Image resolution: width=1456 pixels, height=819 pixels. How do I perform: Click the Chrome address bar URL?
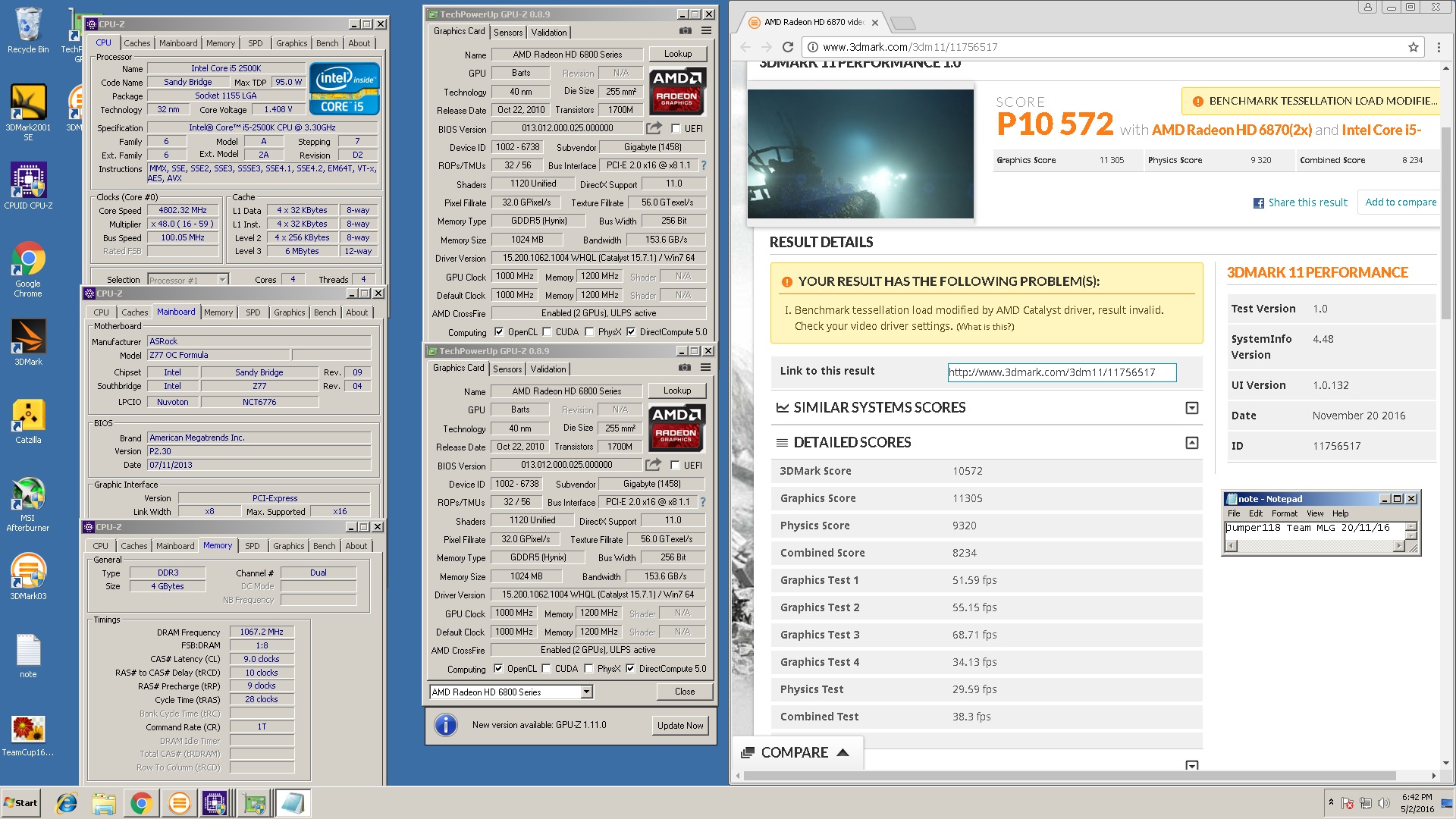[x=910, y=47]
